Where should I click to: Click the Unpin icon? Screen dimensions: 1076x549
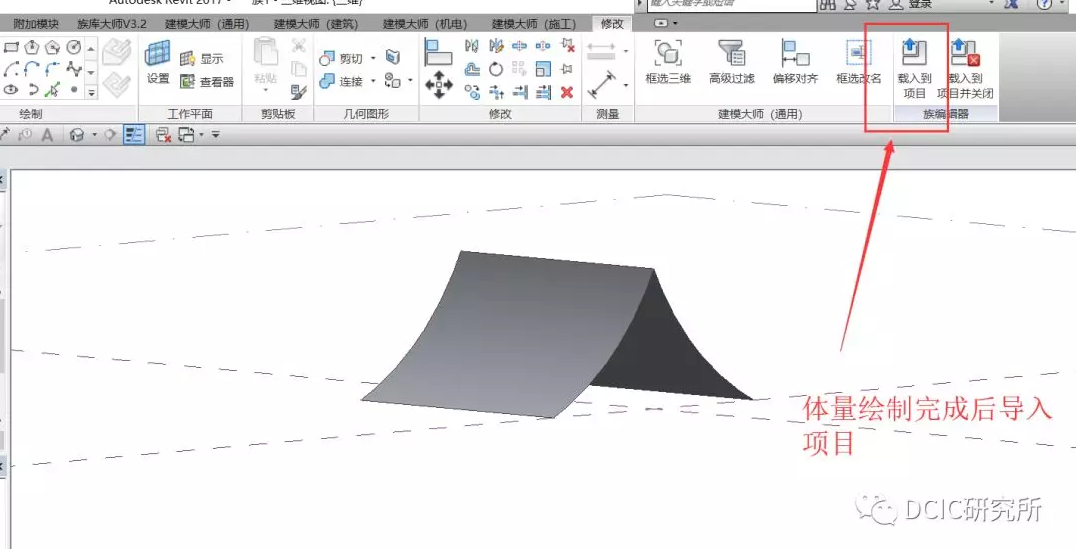click(x=567, y=46)
